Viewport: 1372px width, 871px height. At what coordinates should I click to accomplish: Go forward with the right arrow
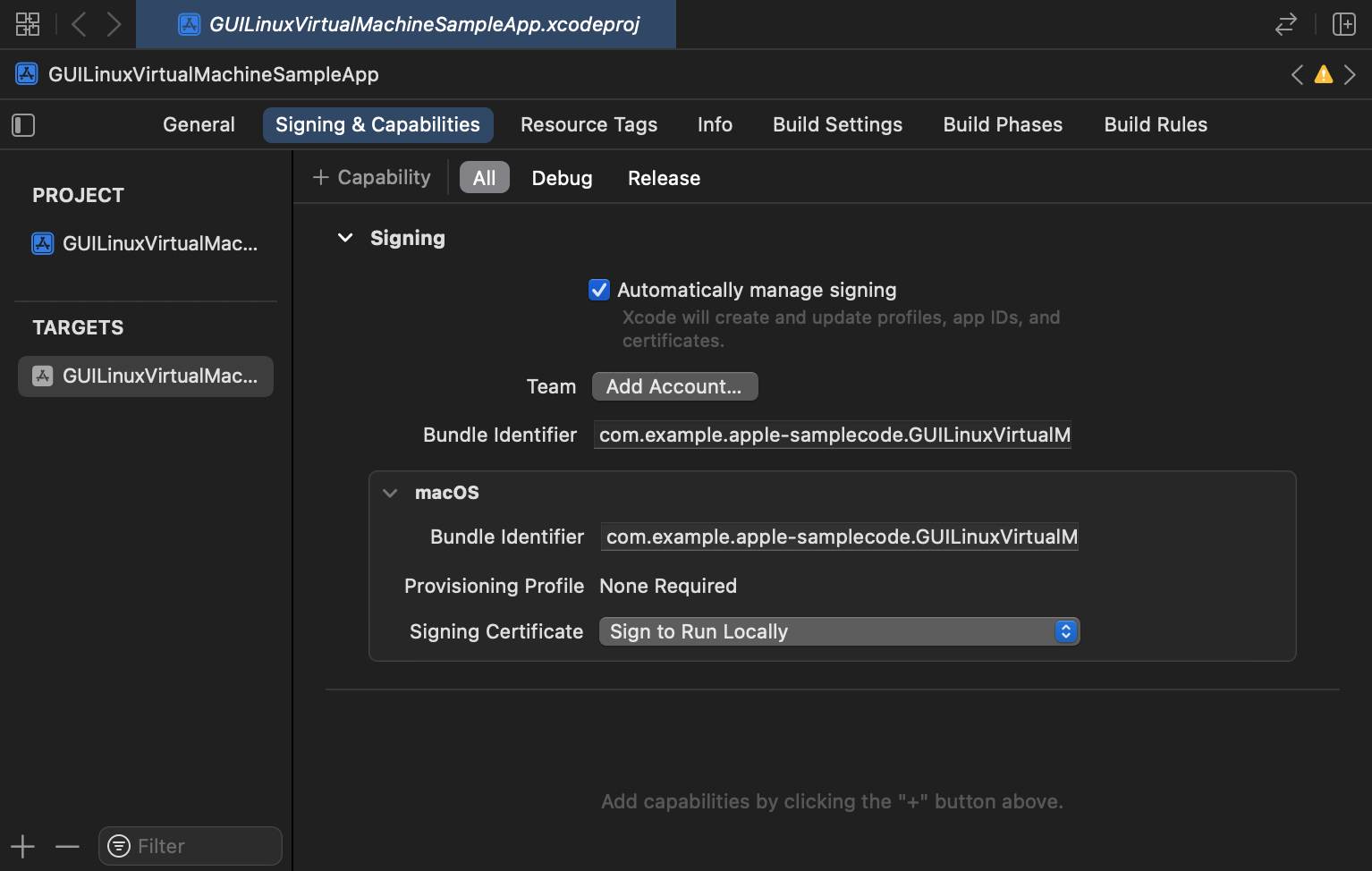114,24
